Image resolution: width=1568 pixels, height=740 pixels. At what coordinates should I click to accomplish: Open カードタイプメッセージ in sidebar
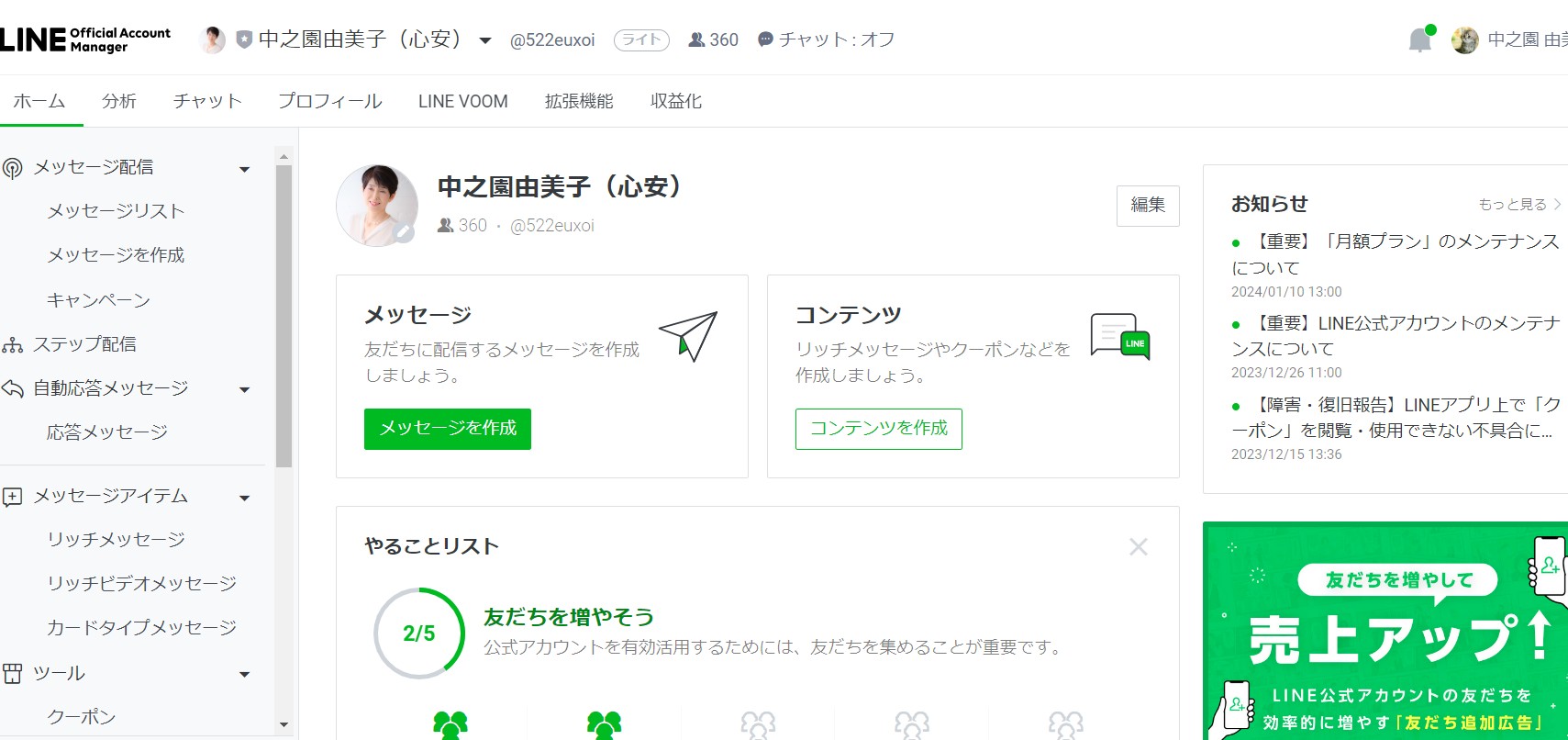pos(142,628)
